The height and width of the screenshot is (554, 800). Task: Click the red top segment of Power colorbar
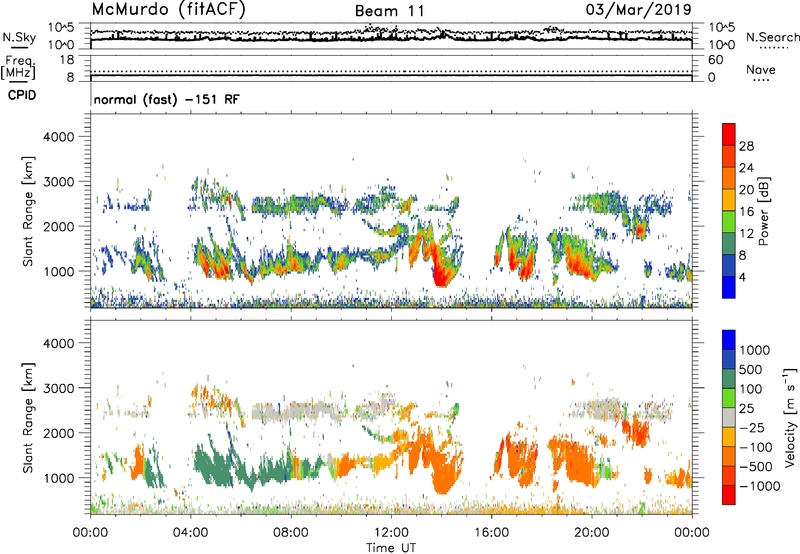[x=729, y=134]
